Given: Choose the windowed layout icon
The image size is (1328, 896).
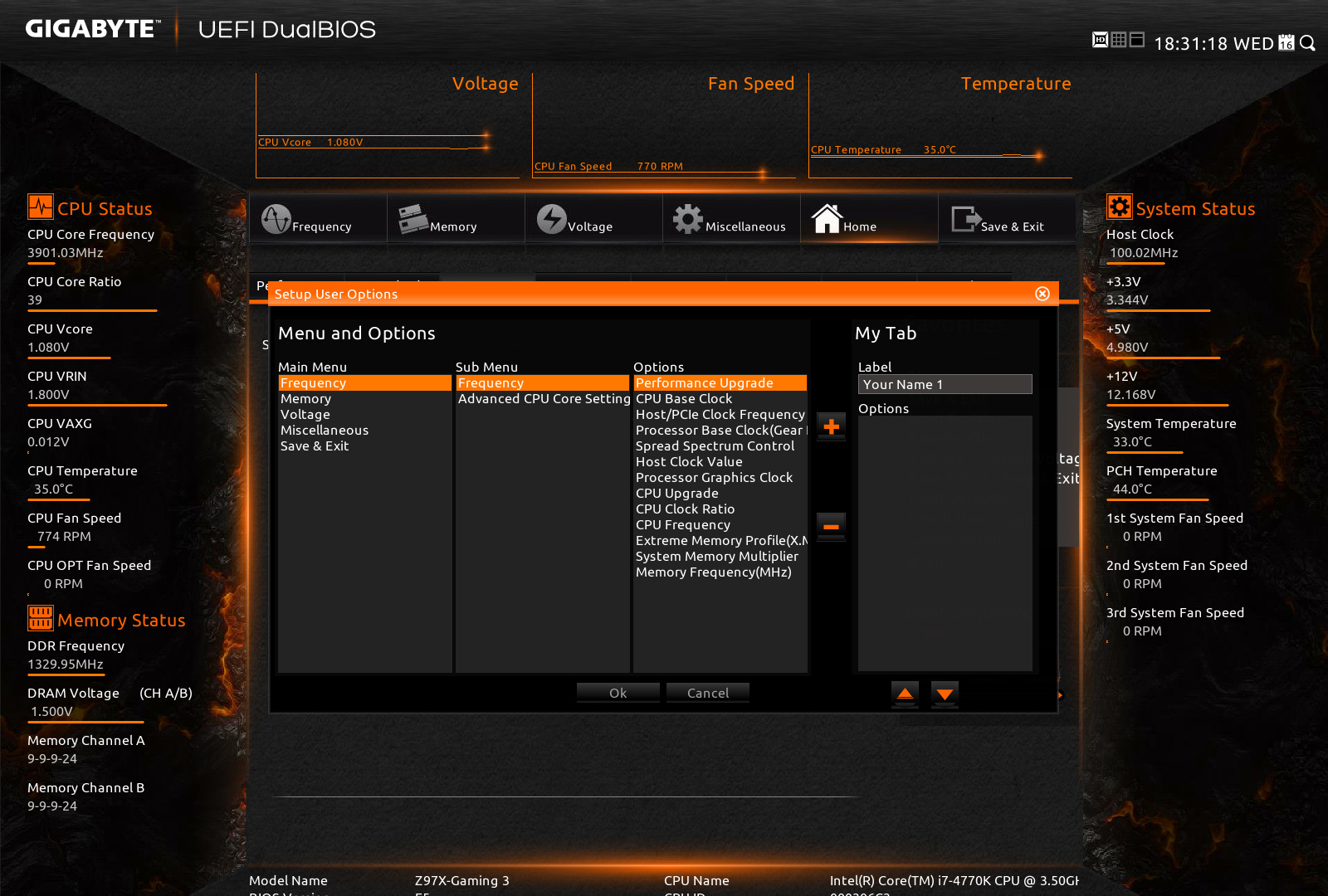Looking at the screenshot, I should (x=1137, y=40).
